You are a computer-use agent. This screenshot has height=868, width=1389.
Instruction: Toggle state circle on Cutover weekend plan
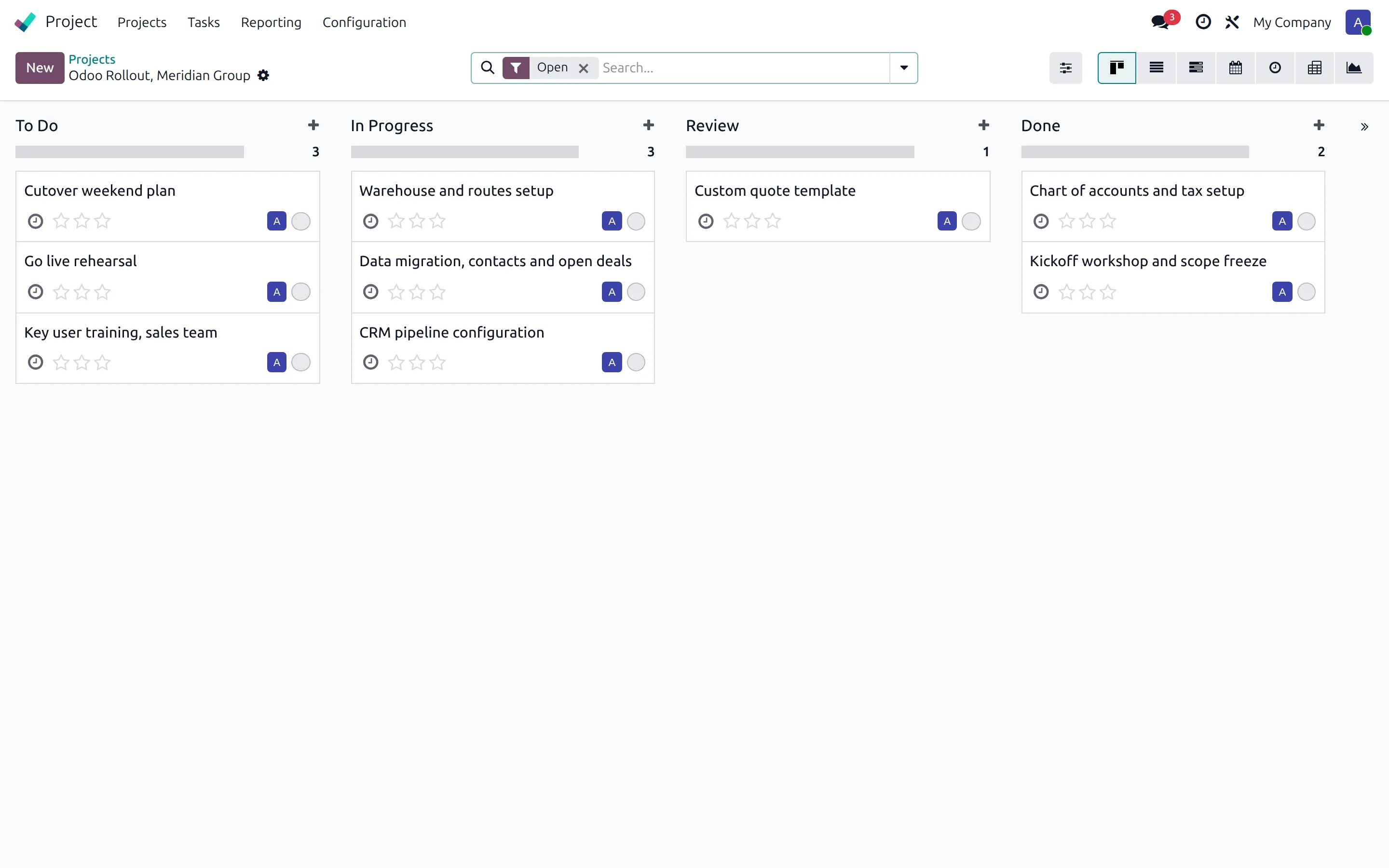[301, 221]
